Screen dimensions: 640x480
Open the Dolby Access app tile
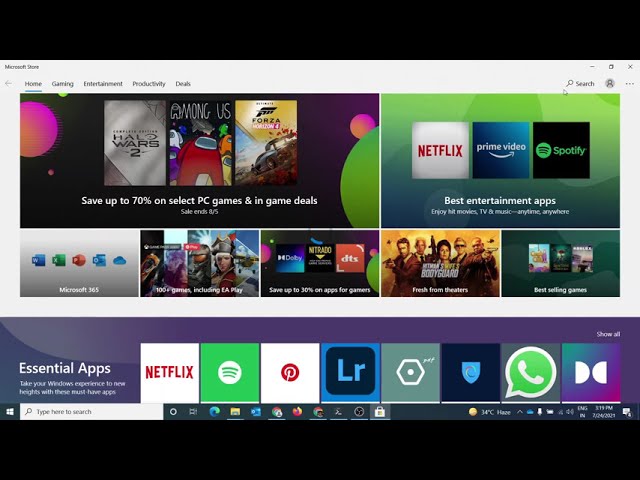tap(591, 373)
